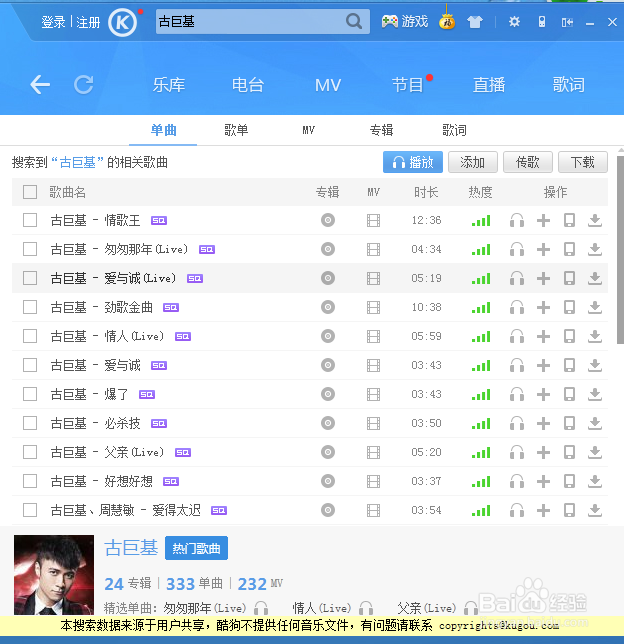624x644 pixels.
Task: Click the 登录 link
Action: tap(53, 22)
